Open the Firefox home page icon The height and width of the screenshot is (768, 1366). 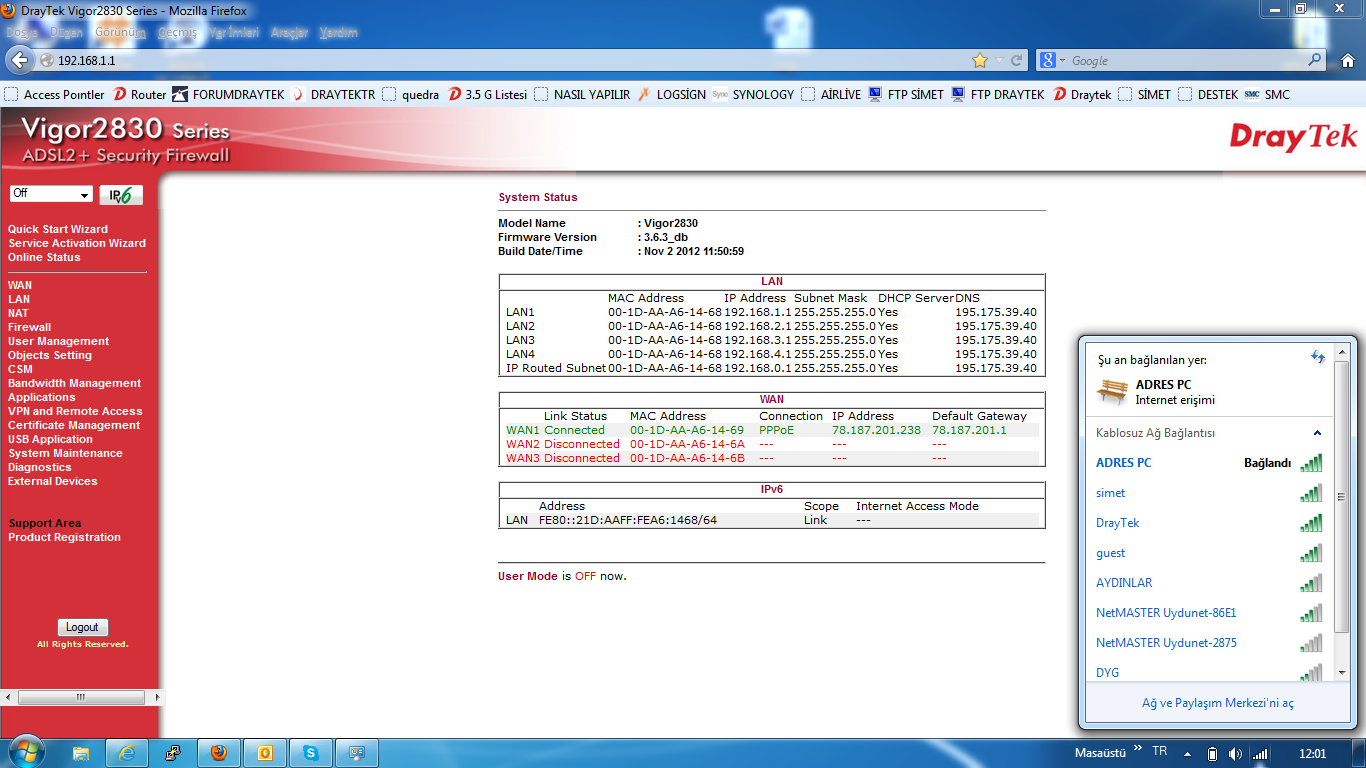pos(1345,61)
